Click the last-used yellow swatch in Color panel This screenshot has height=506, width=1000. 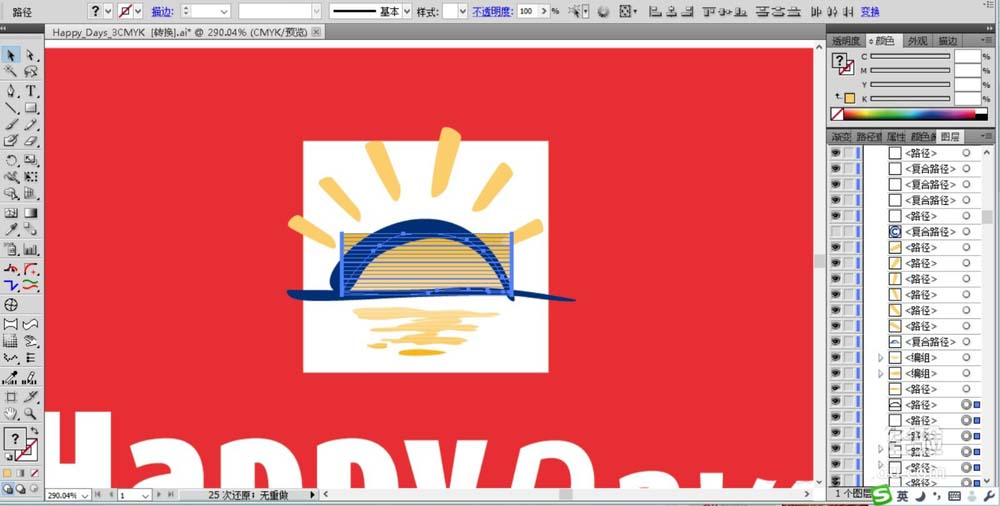(x=849, y=98)
